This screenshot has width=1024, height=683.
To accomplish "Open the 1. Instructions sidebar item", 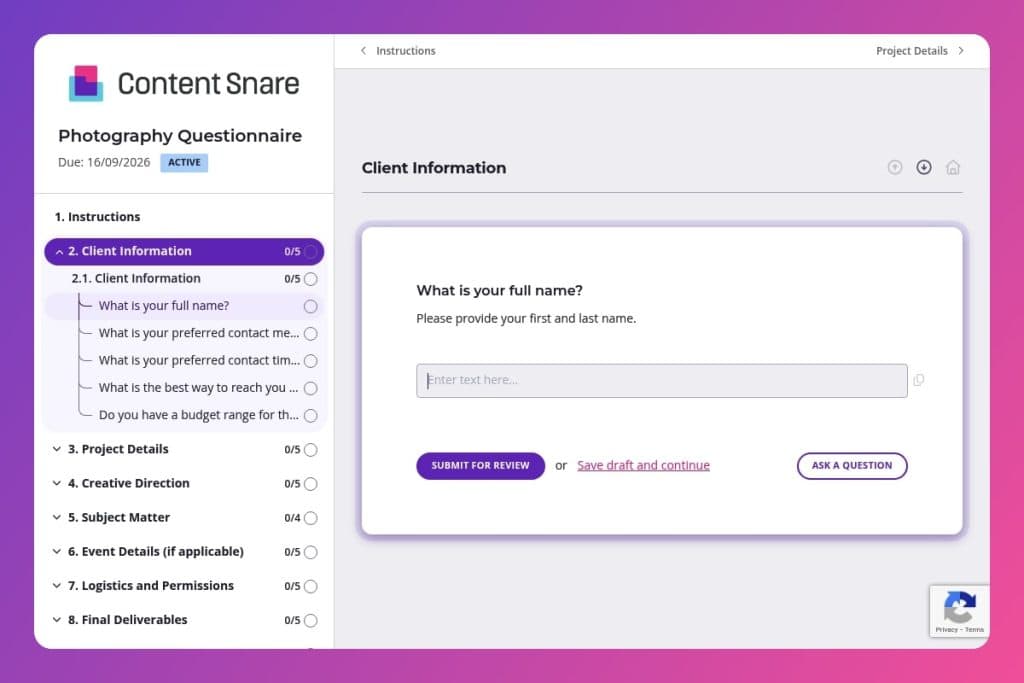I will click(x=97, y=217).
